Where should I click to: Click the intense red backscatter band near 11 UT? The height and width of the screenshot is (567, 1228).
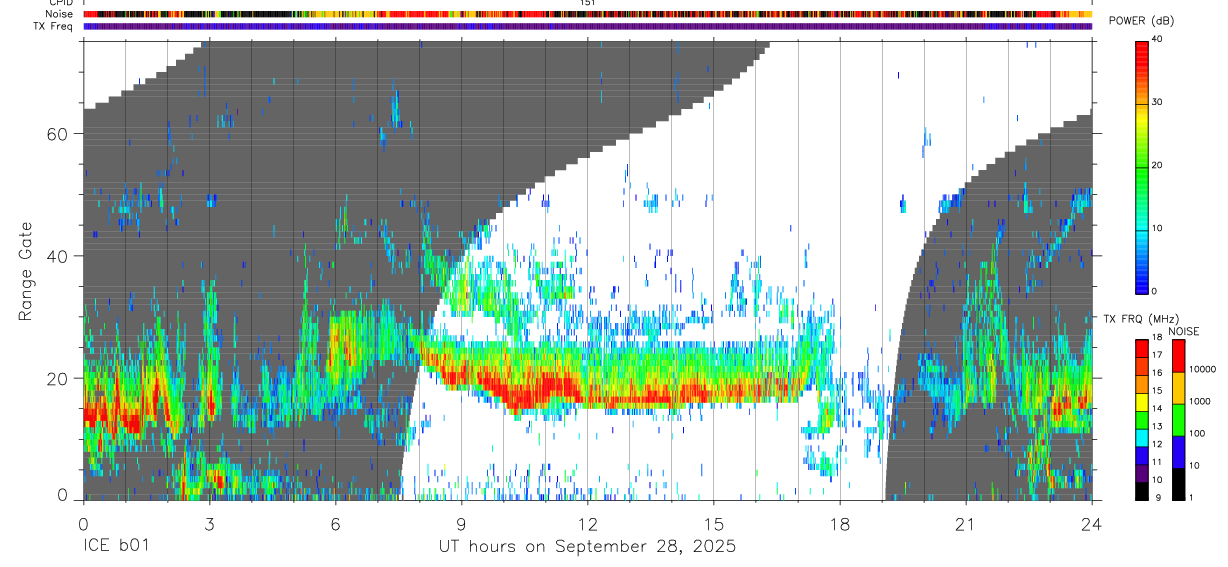click(x=540, y=388)
